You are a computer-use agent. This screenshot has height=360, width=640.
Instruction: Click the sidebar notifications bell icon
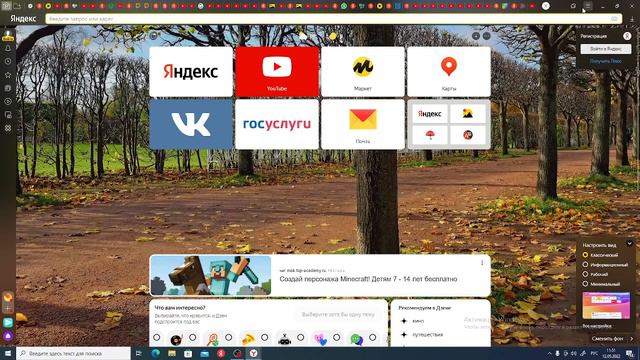click(8, 48)
